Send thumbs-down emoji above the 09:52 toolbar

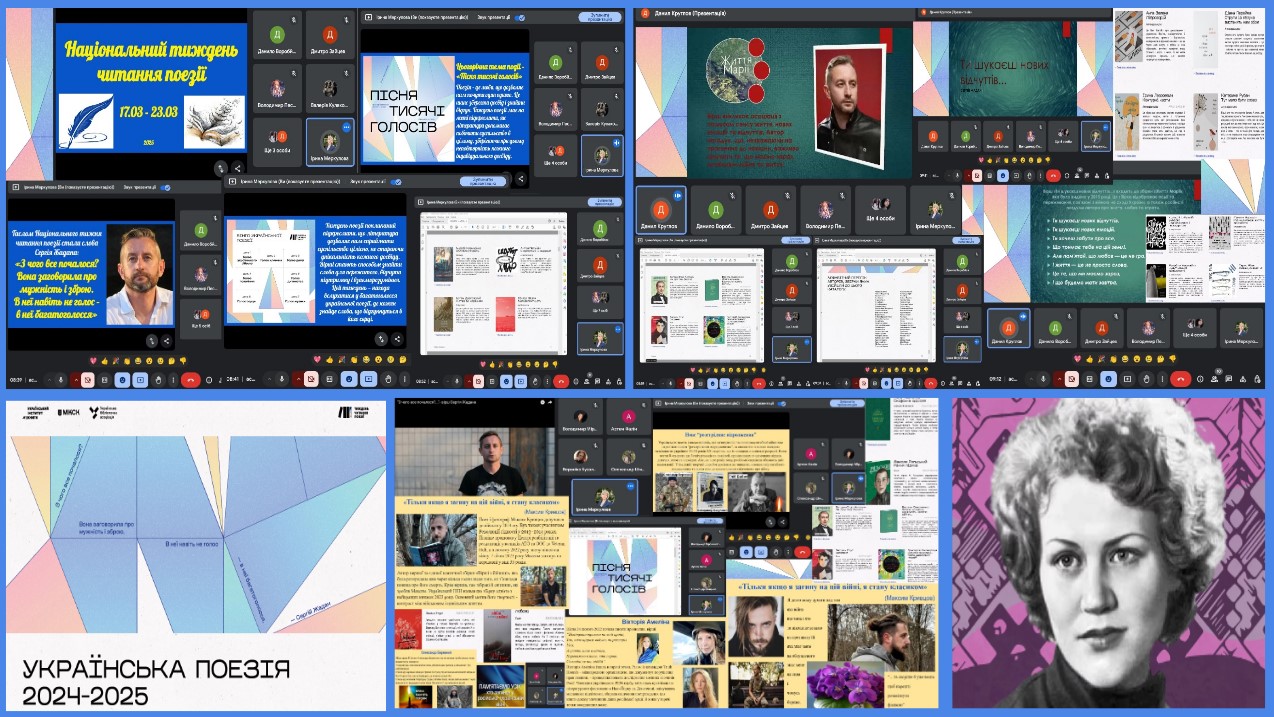tap(1172, 359)
